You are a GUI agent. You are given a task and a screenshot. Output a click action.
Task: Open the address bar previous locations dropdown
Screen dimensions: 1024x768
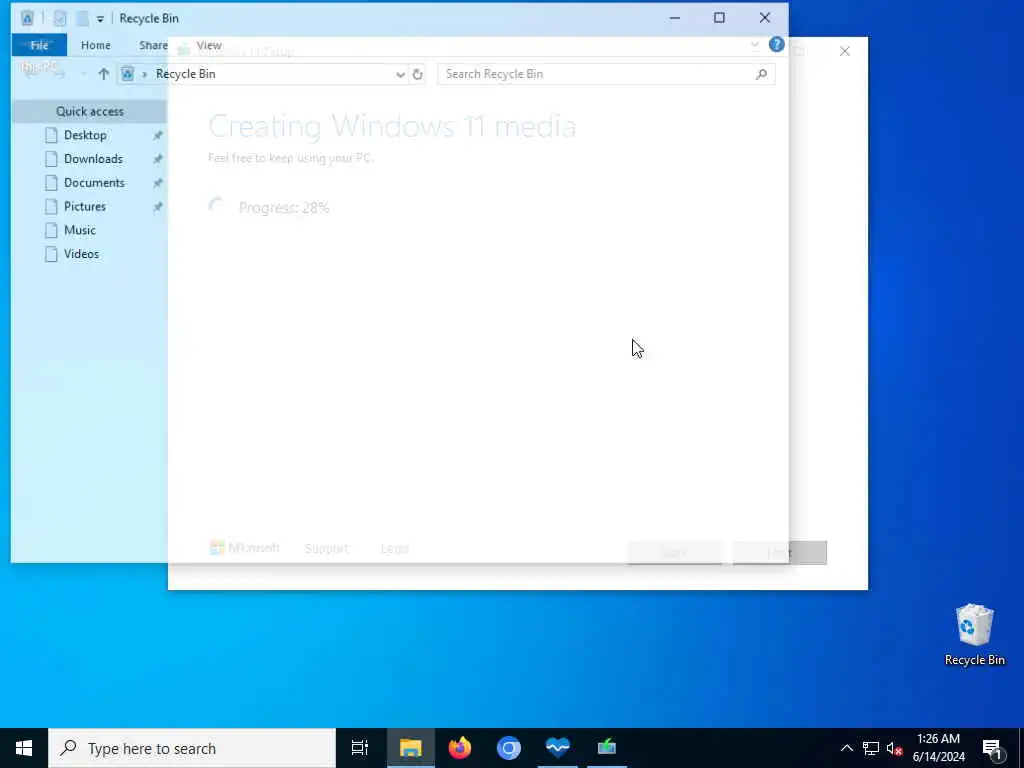click(400, 74)
